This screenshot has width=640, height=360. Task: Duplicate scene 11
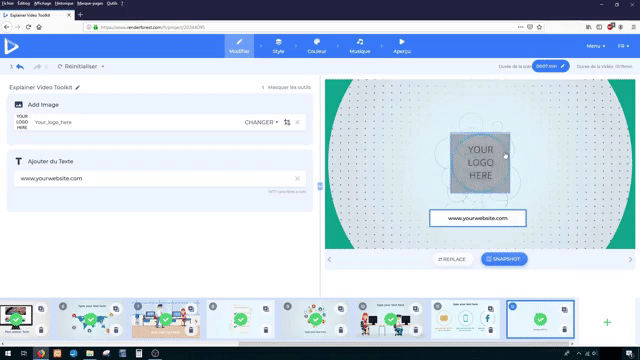(491, 309)
